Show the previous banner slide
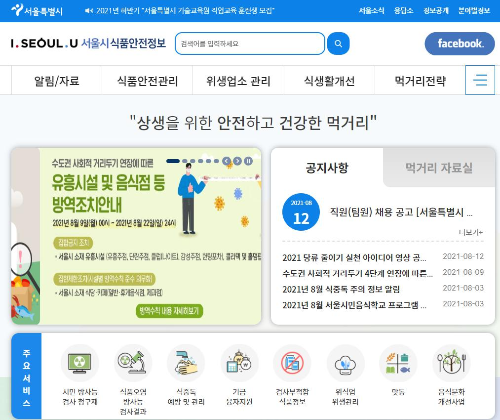500x420 pixels. 227,161
